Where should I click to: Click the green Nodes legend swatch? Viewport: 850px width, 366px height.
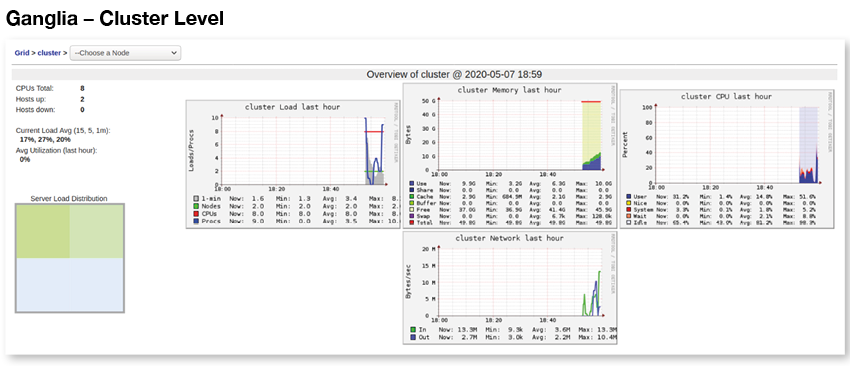[x=196, y=206]
